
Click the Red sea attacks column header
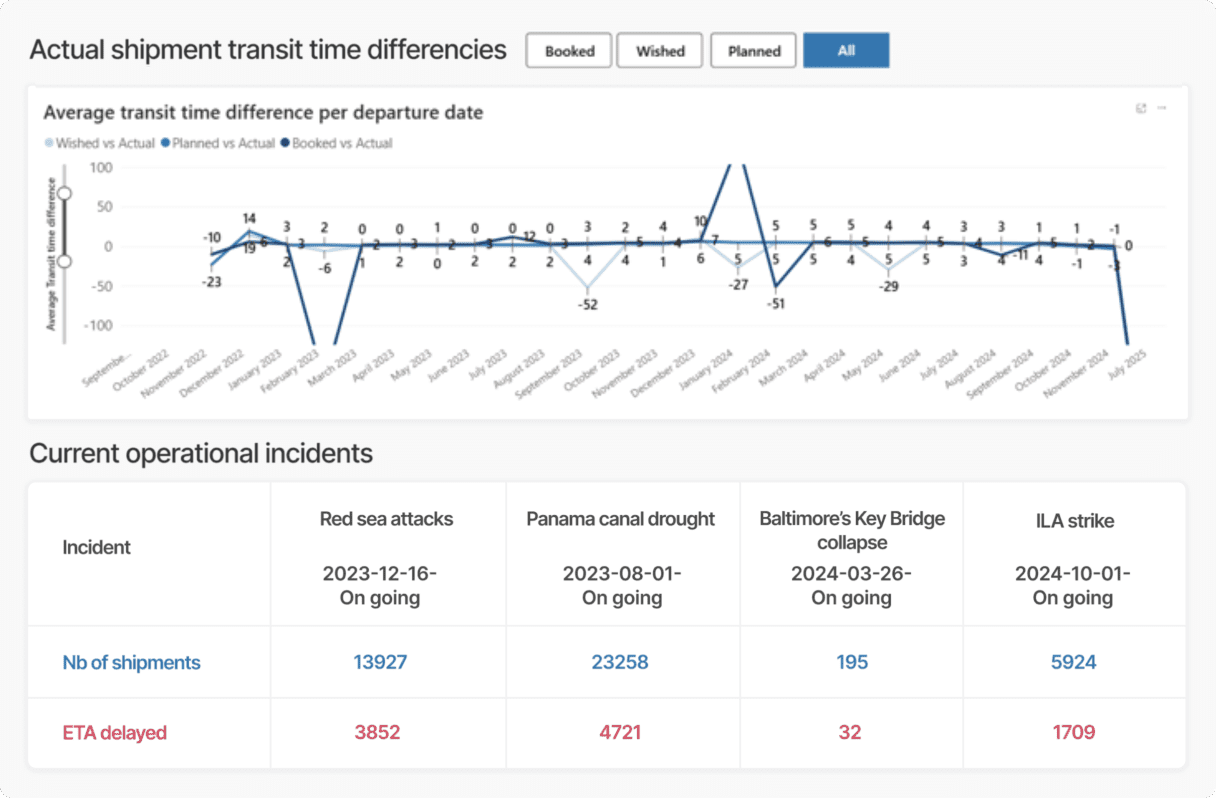(x=386, y=519)
